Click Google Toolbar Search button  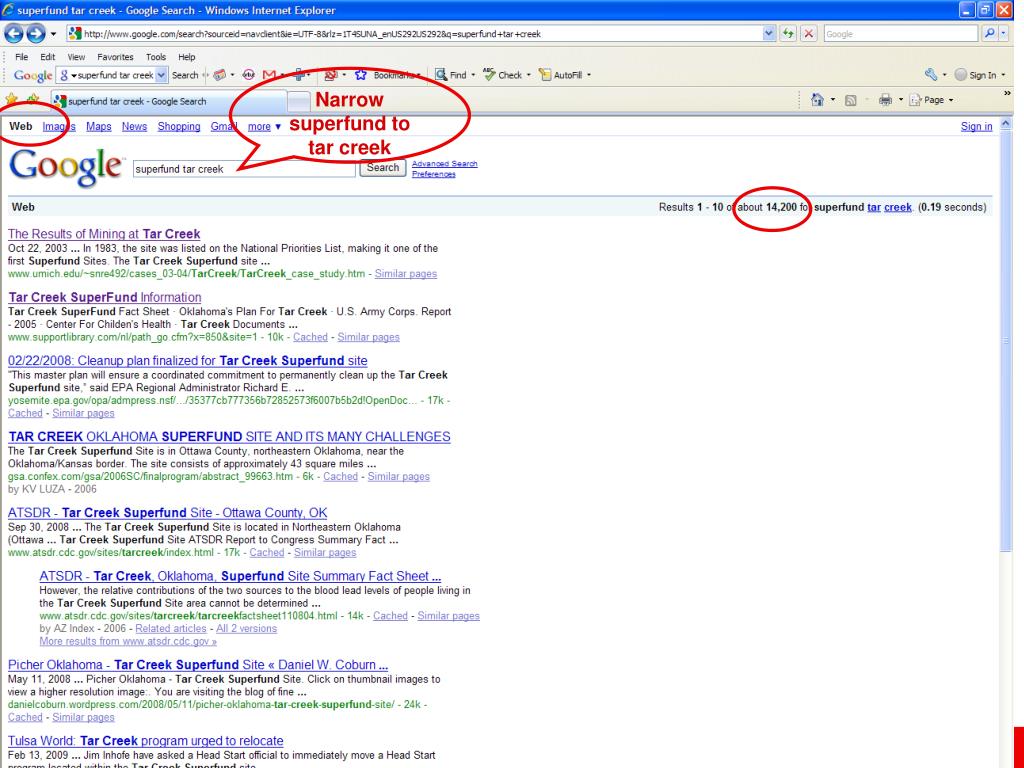click(x=185, y=75)
